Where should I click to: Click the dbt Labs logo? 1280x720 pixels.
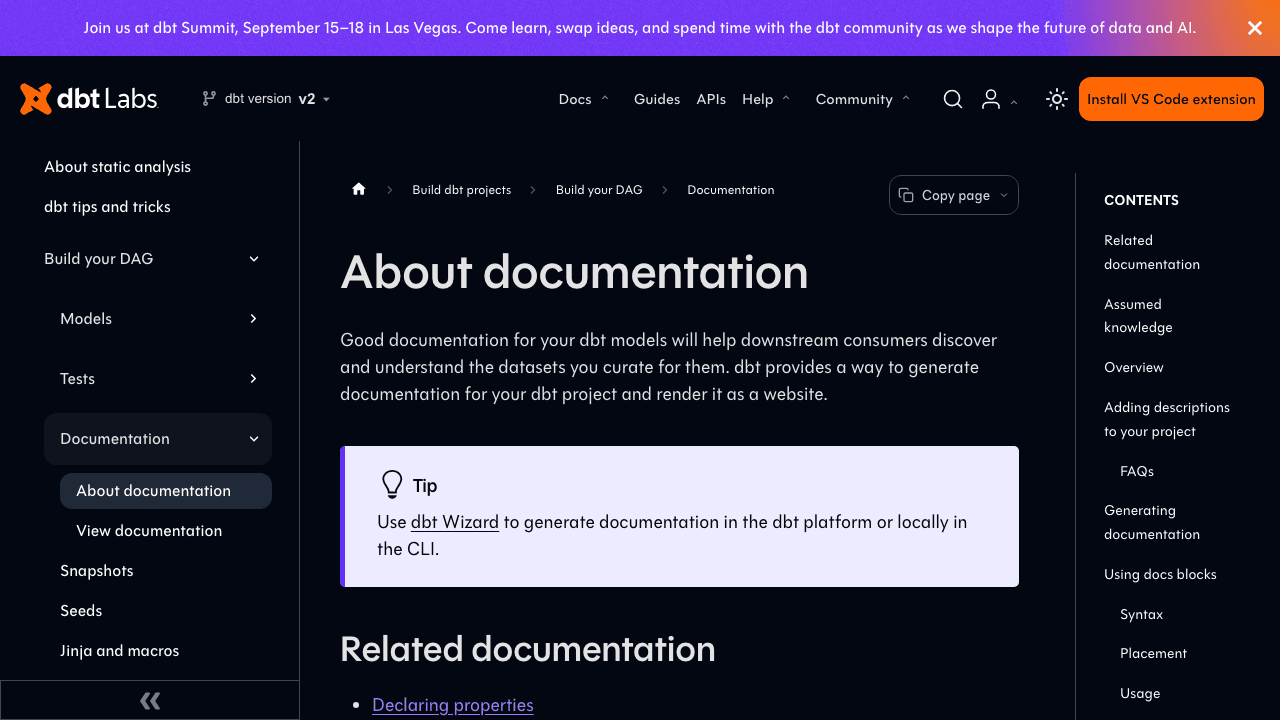[89, 99]
